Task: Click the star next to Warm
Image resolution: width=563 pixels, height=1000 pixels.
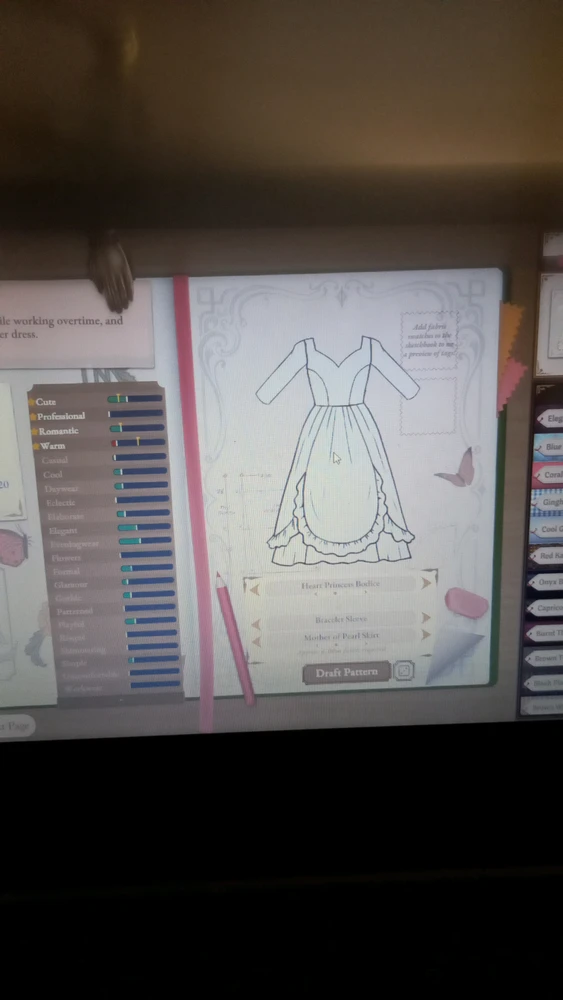Action: (36, 446)
